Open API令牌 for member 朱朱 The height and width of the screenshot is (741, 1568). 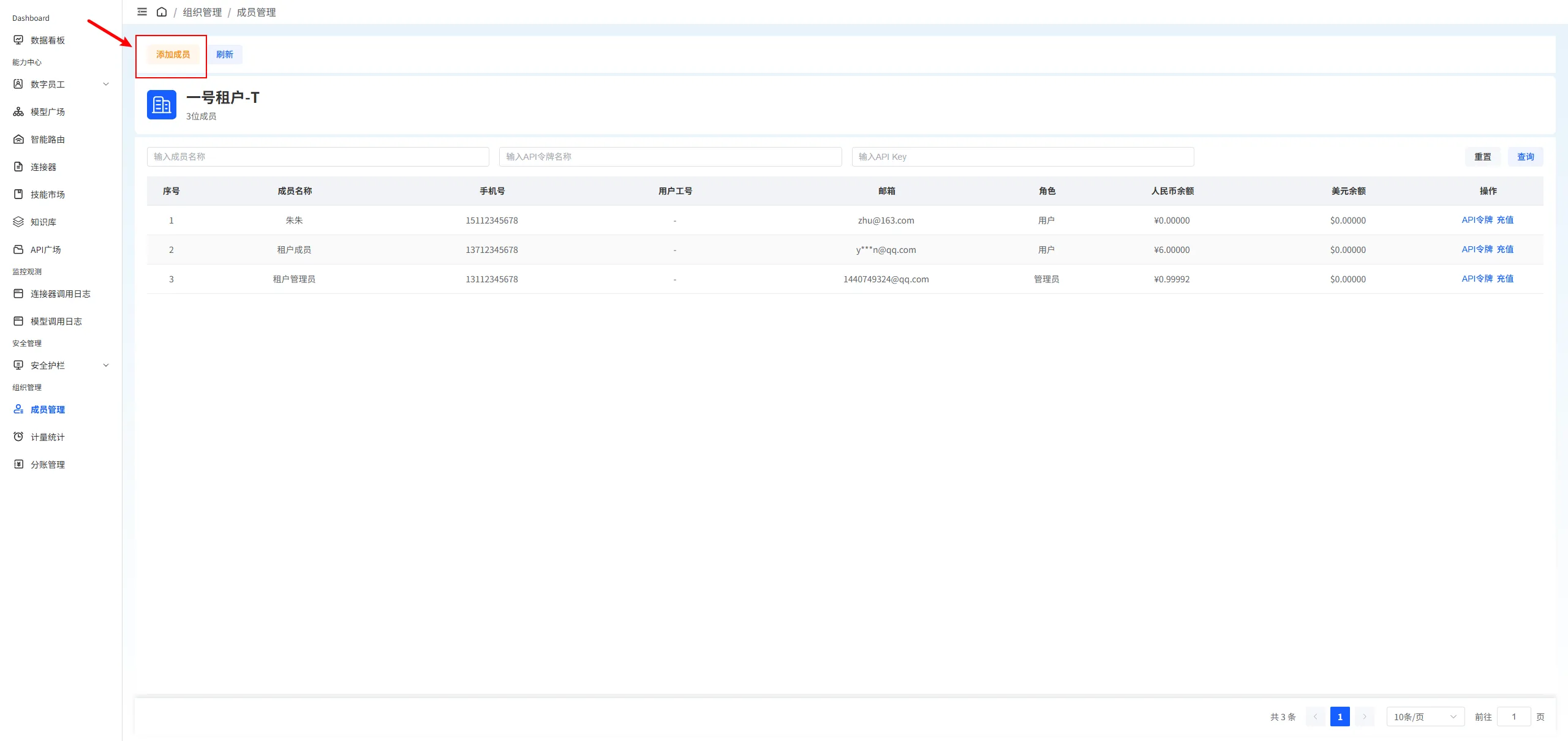1477,220
